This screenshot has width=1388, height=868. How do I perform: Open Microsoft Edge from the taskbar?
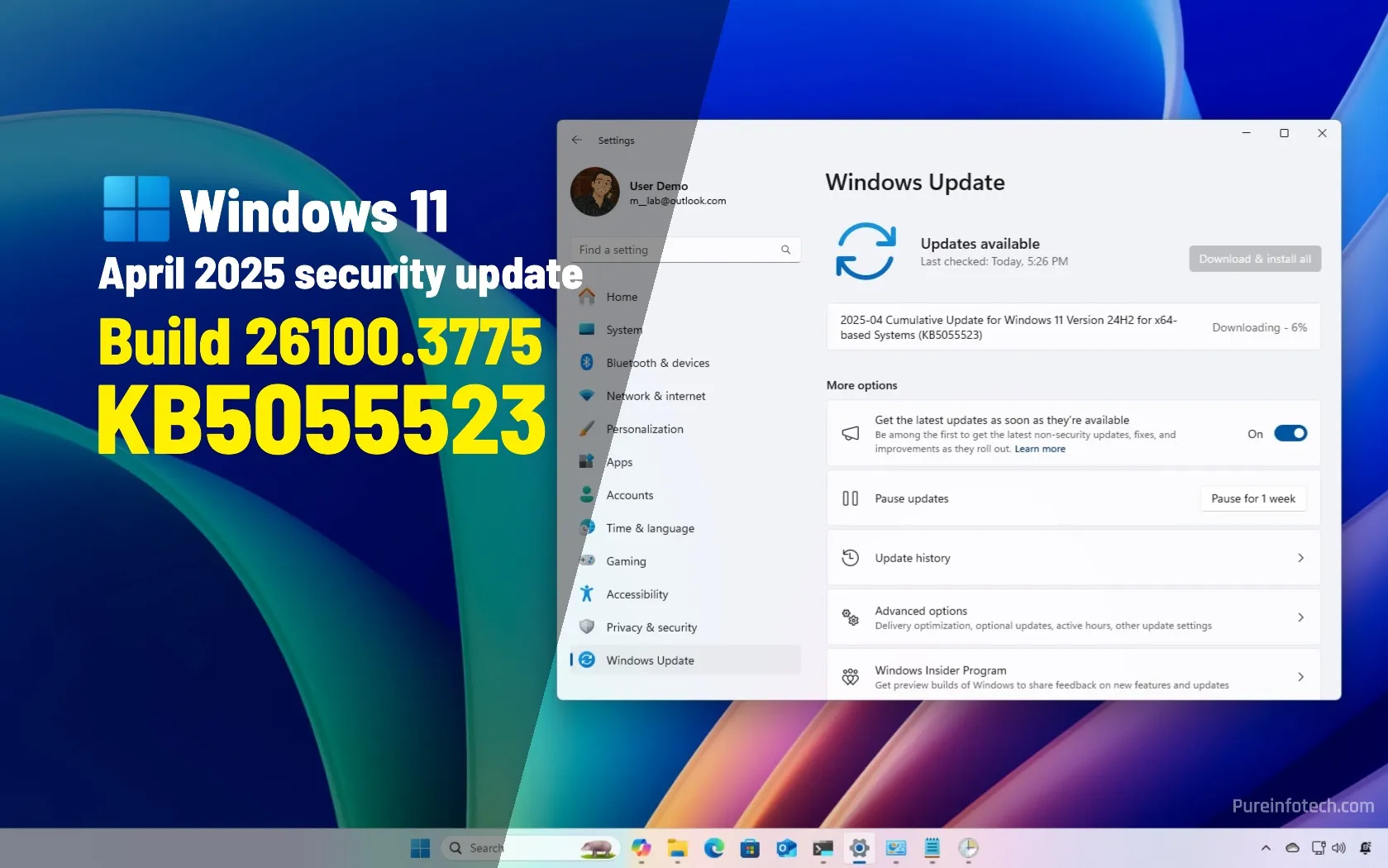(x=714, y=848)
